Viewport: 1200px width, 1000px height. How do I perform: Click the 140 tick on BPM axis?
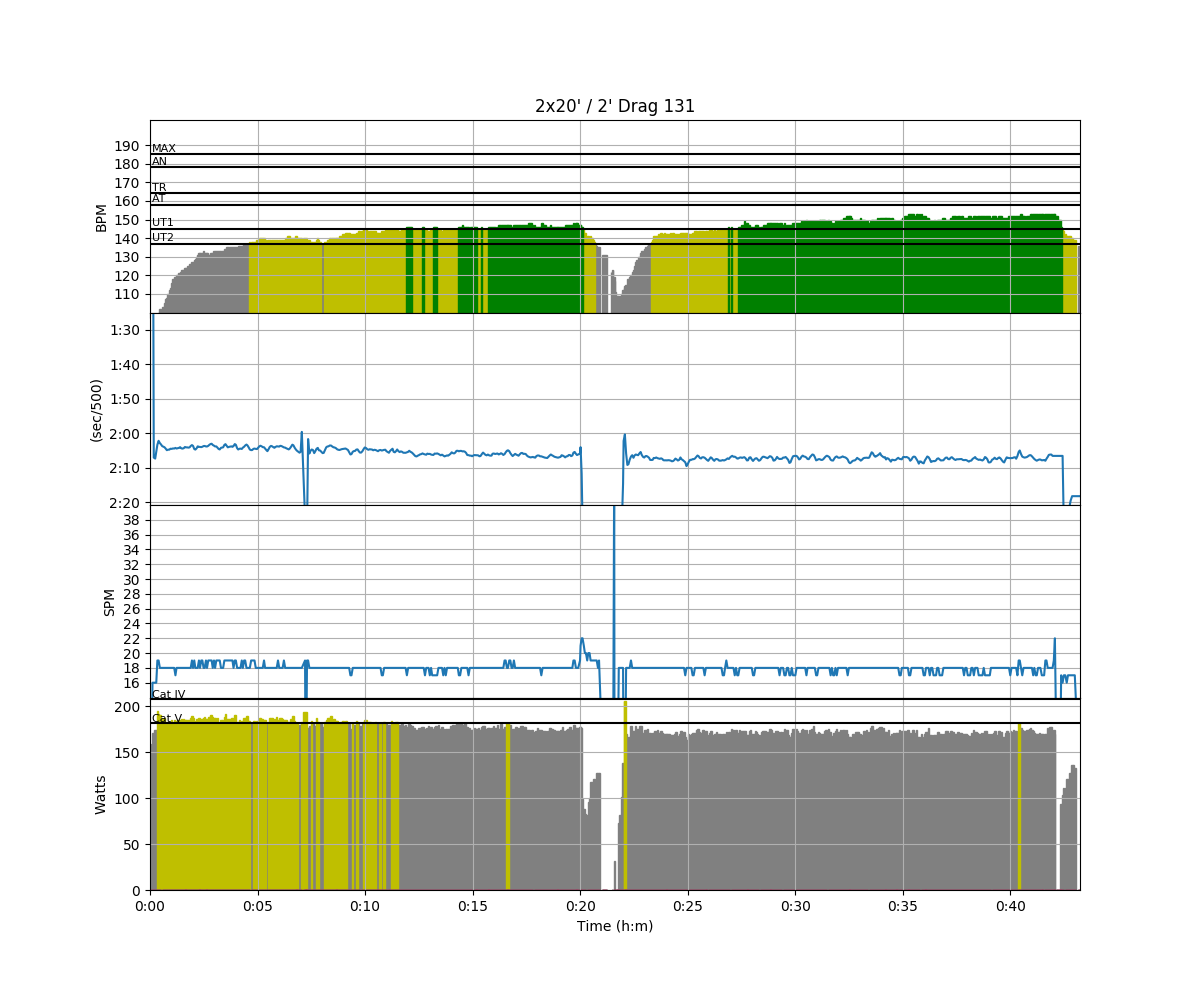pos(127,239)
